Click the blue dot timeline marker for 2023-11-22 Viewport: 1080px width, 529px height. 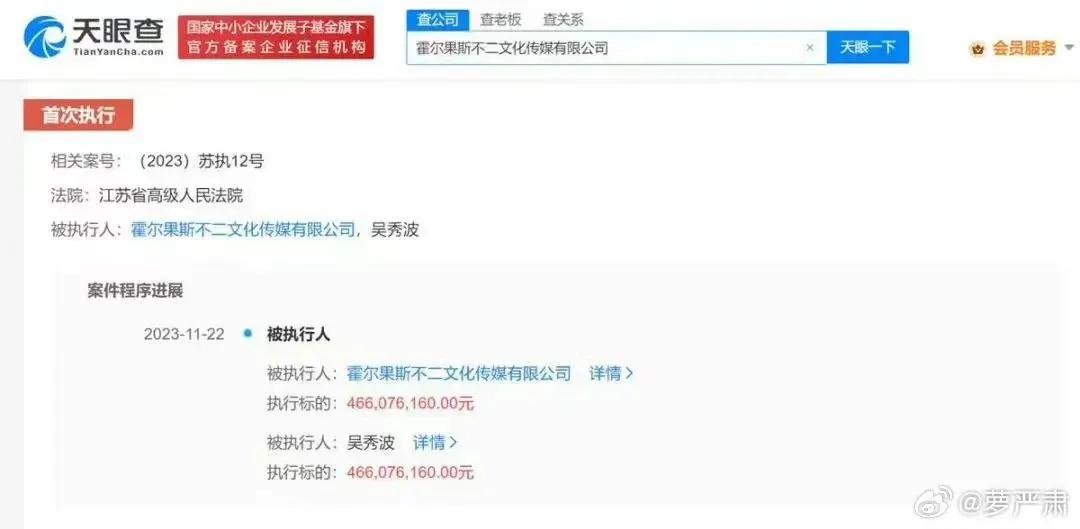pyautogui.click(x=247, y=335)
